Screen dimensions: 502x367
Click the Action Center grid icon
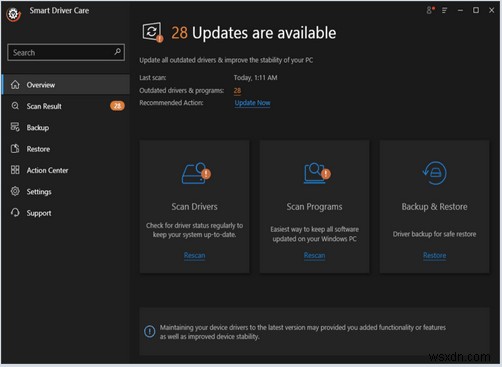pos(15,170)
